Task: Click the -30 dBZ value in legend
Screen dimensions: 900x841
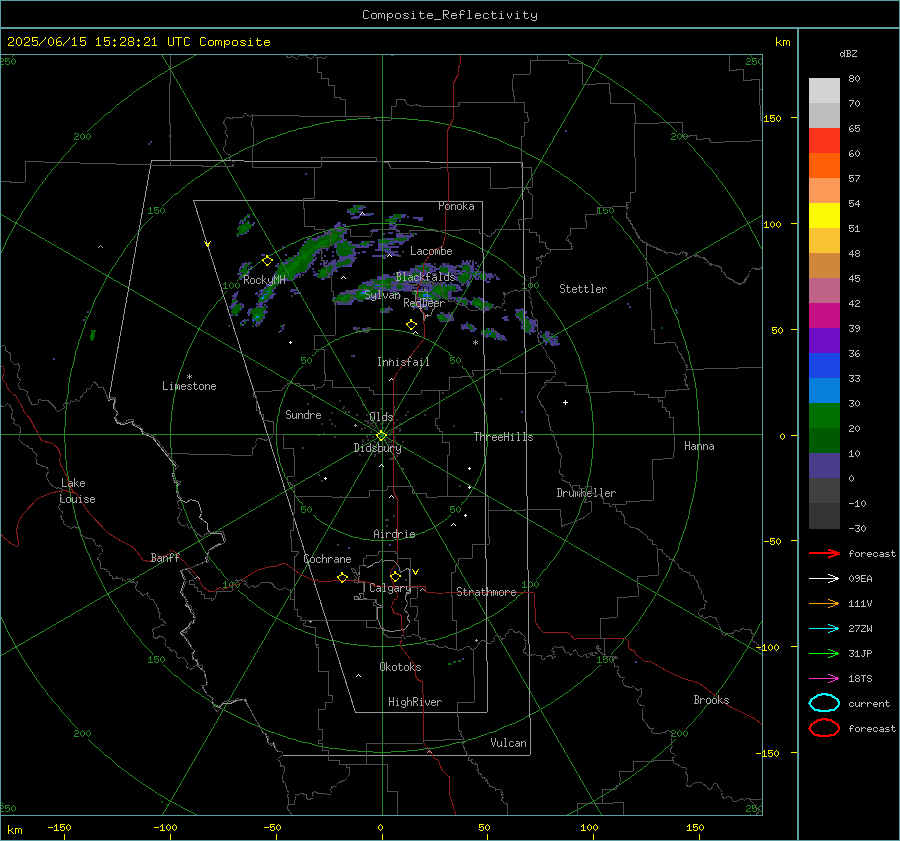Action: [857, 529]
